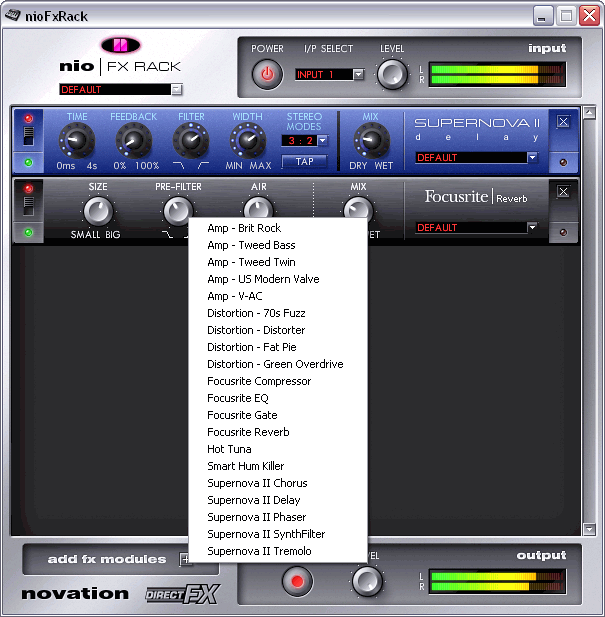Click the rack scrollbar down arrow

pyautogui.click(x=589, y=529)
